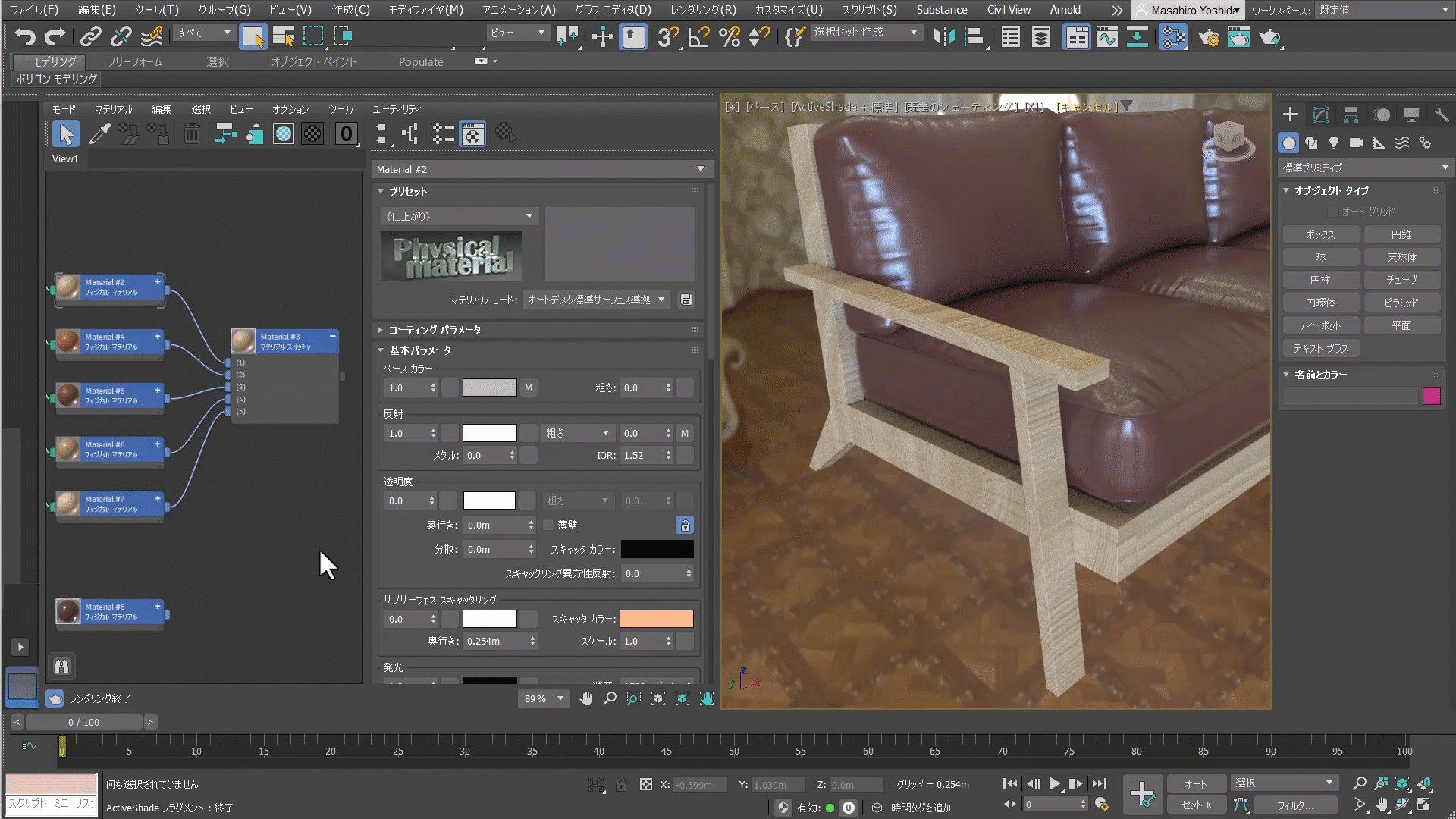Image resolution: width=1456 pixels, height=819 pixels.
Task: Pick material from object eyedropper
Action: (x=99, y=134)
